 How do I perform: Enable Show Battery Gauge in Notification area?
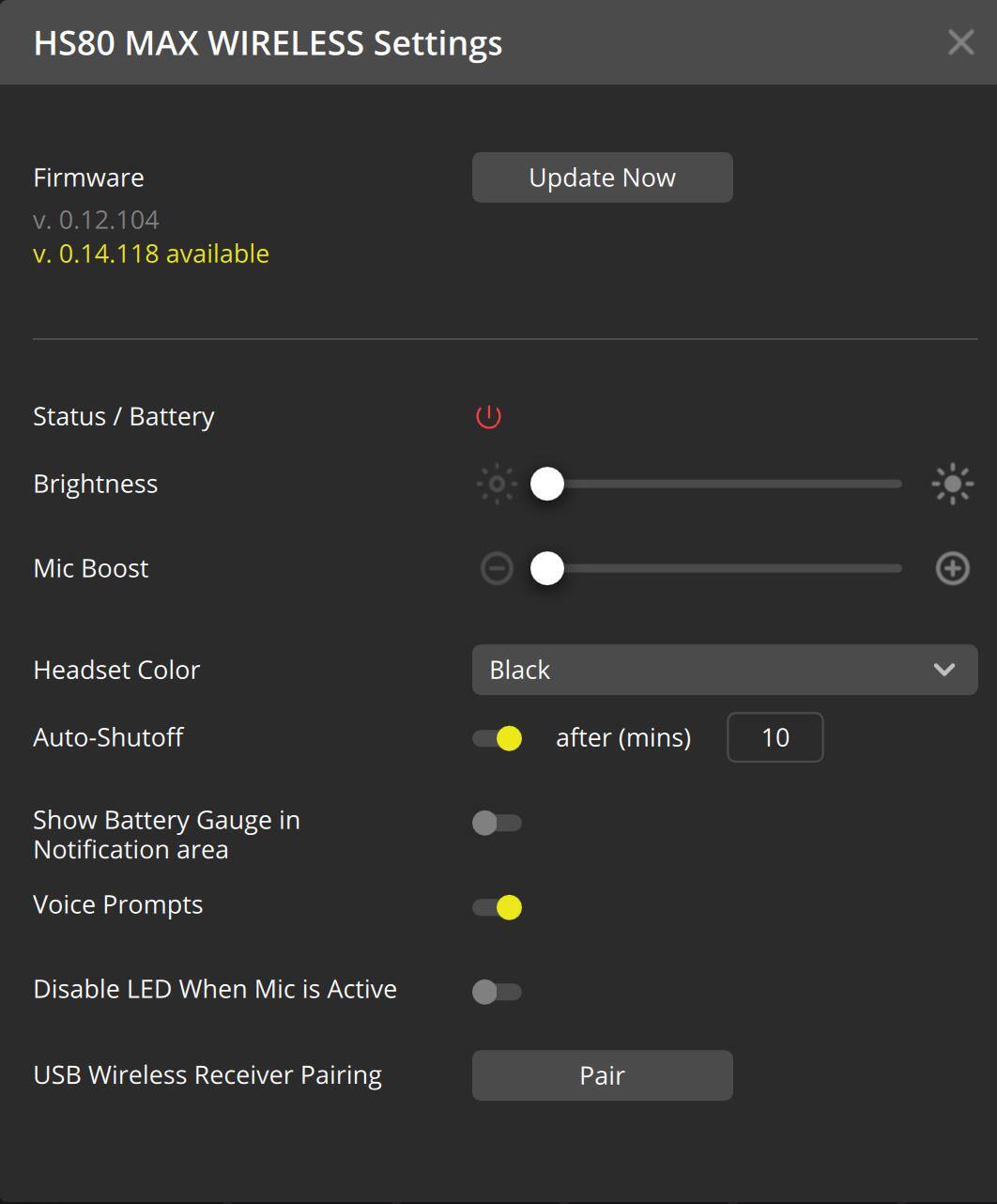click(x=497, y=824)
